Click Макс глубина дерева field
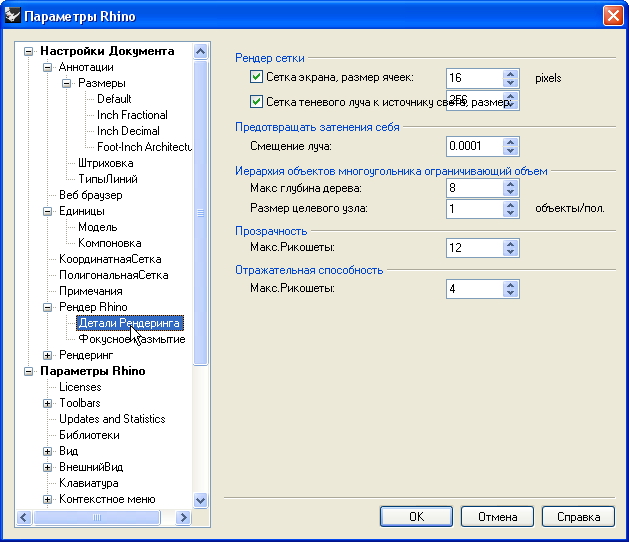This screenshot has width=629, height=542. tap(474, 188)
